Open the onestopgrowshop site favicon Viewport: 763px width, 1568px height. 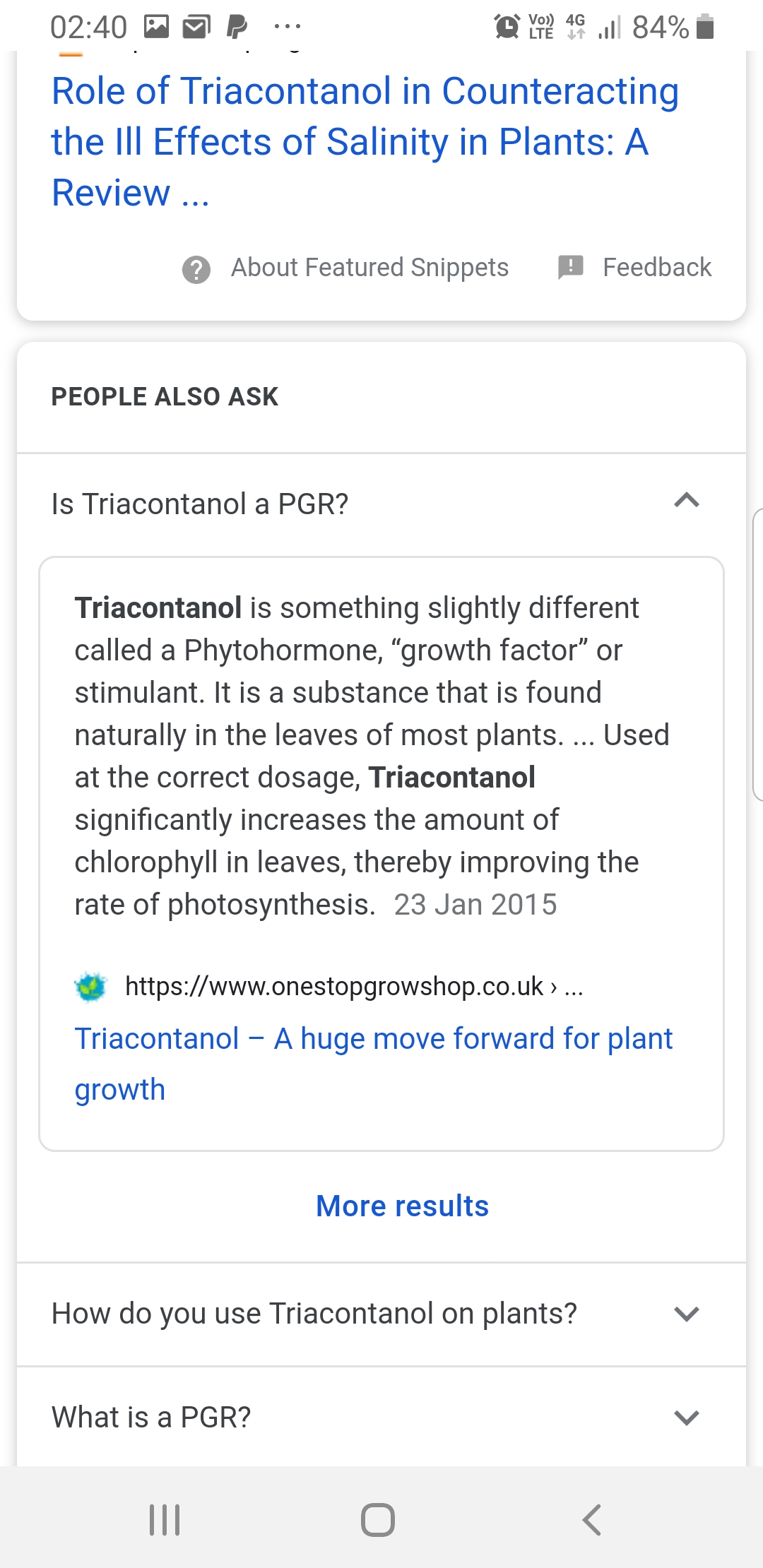pos(90,987)
